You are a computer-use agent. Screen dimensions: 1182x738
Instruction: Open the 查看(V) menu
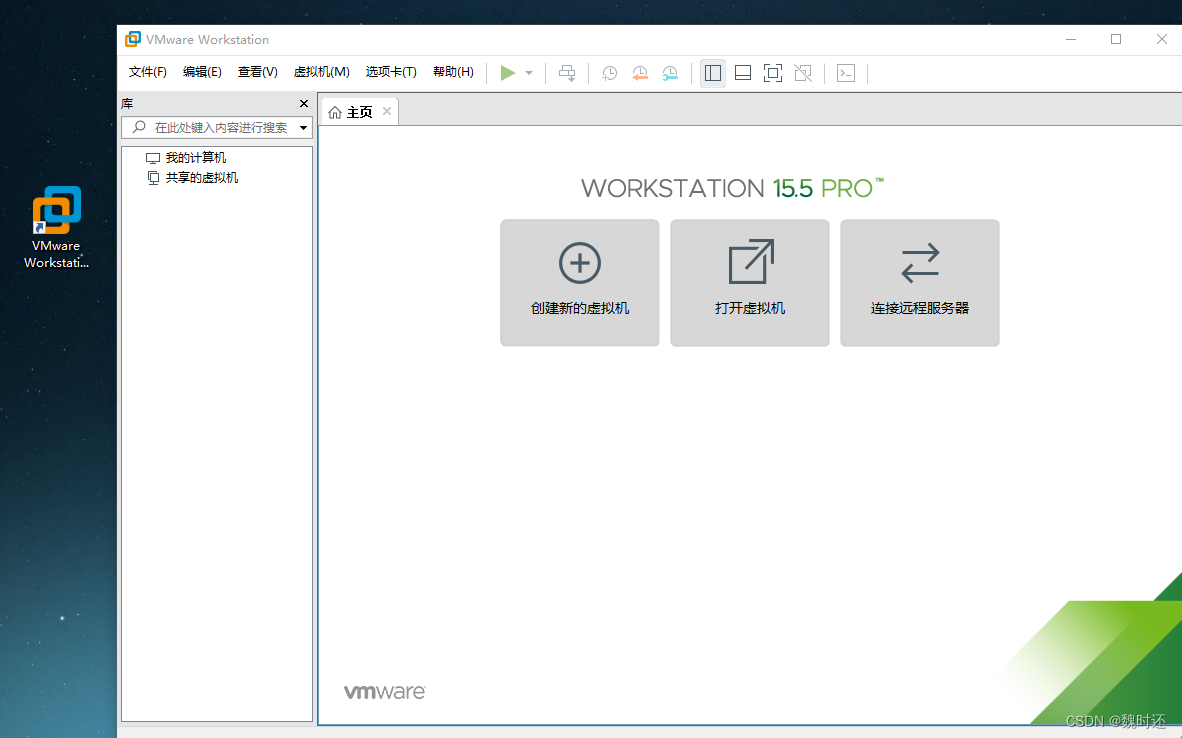click(258, 72)
